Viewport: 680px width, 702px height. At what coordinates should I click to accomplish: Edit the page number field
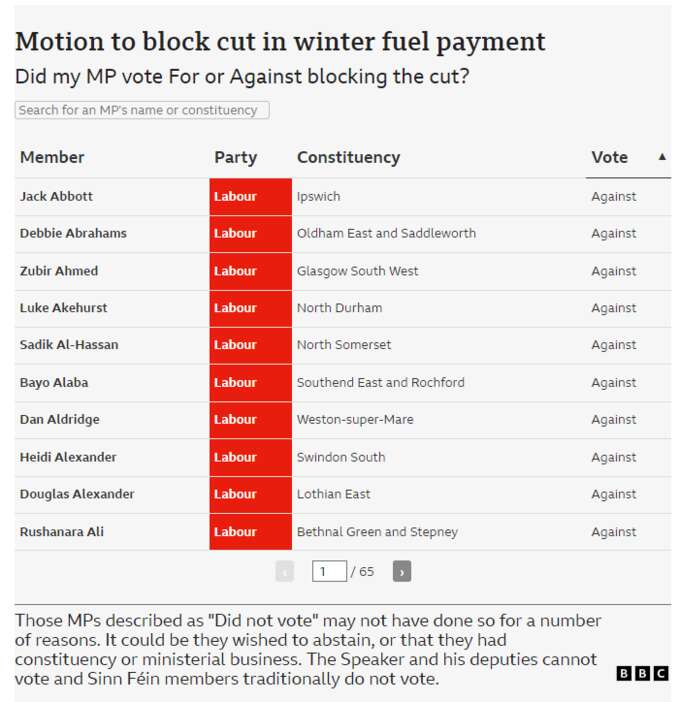(329, 571)
